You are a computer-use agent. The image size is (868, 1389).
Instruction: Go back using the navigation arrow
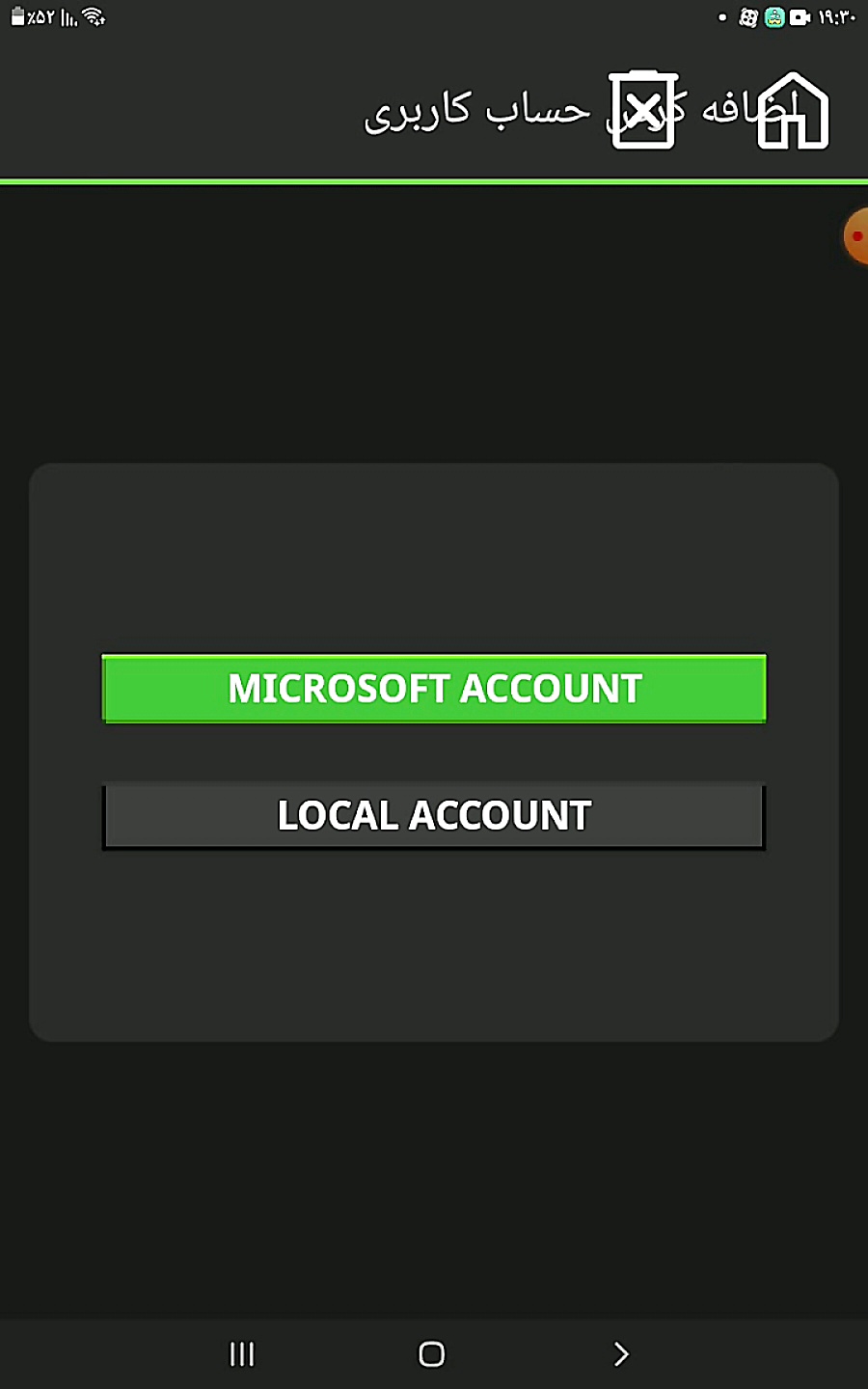tap(621, 1354)
